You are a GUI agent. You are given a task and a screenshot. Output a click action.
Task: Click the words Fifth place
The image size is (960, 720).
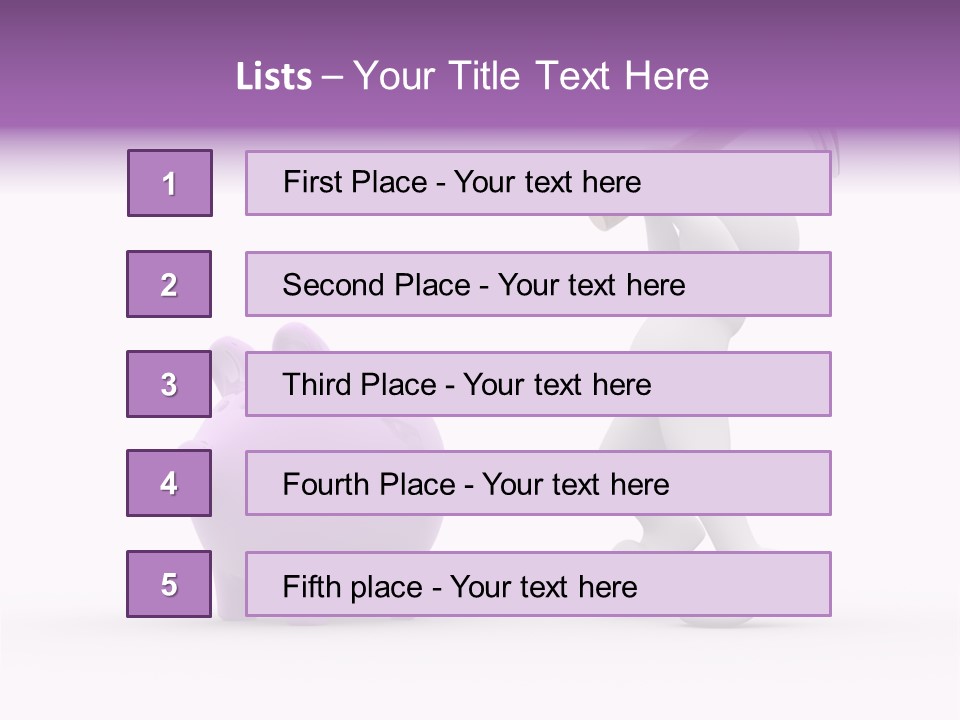(353, 587)
